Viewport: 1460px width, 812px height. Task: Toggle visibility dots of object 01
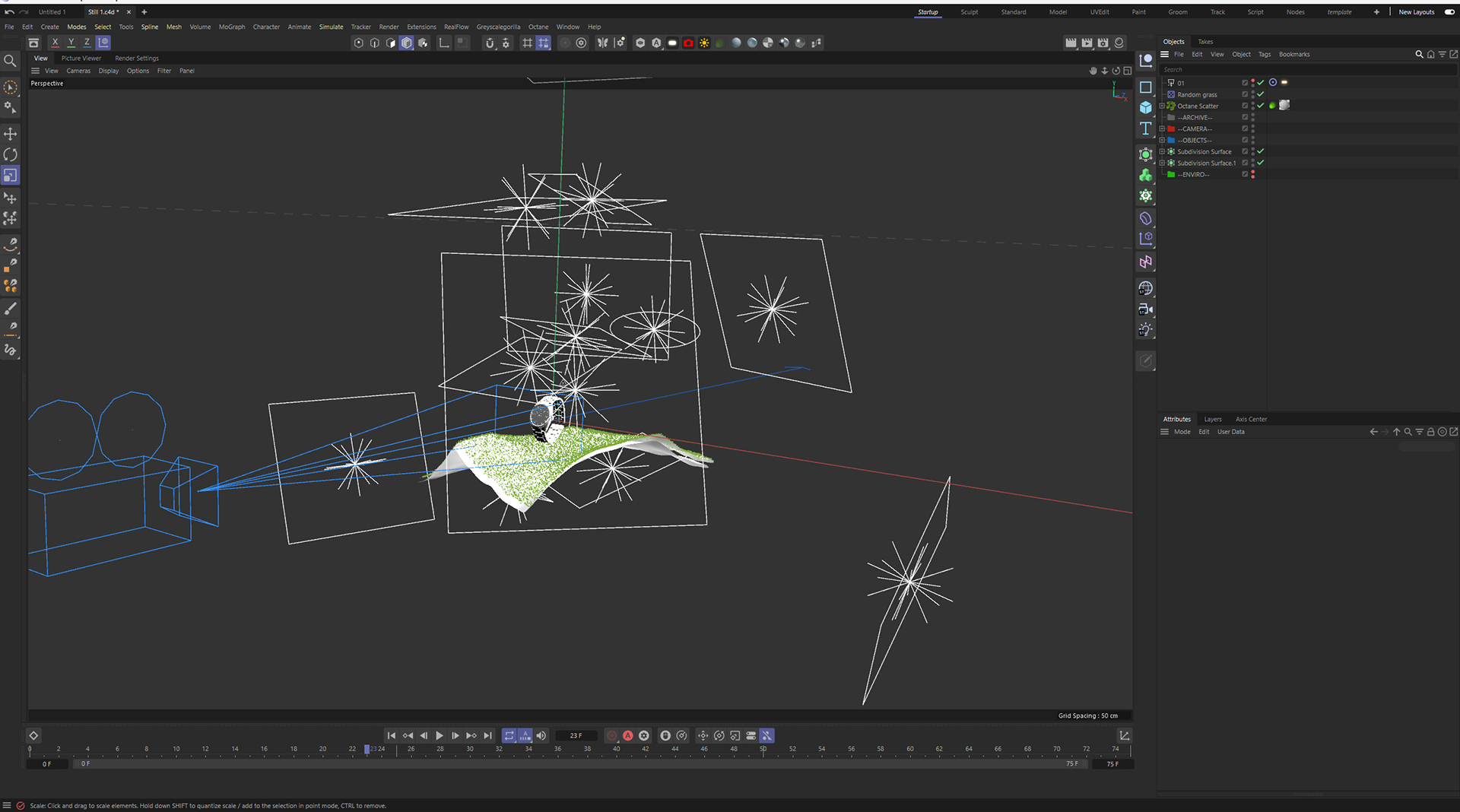point(1253,83)
